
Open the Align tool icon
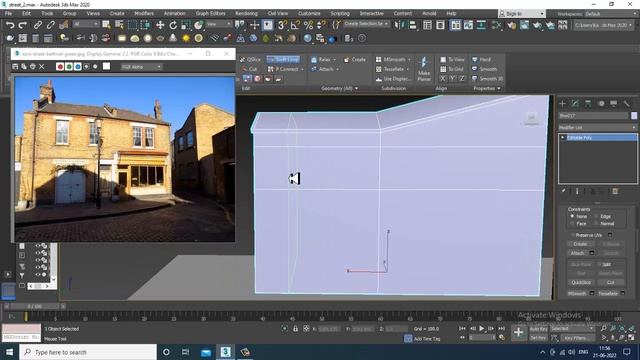[413, 25]
